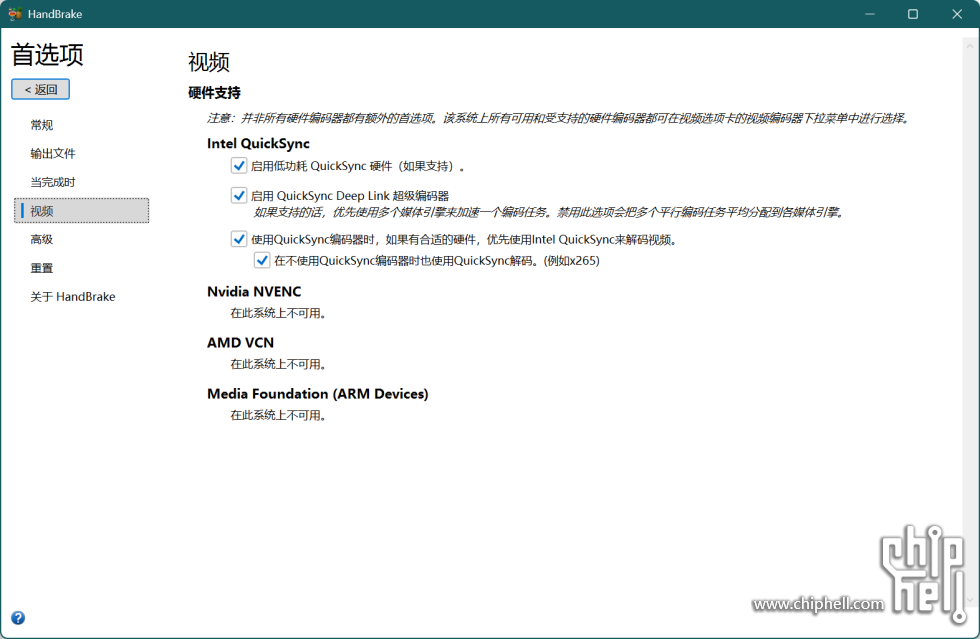Maximize the HandBrake window

(912, 14)
